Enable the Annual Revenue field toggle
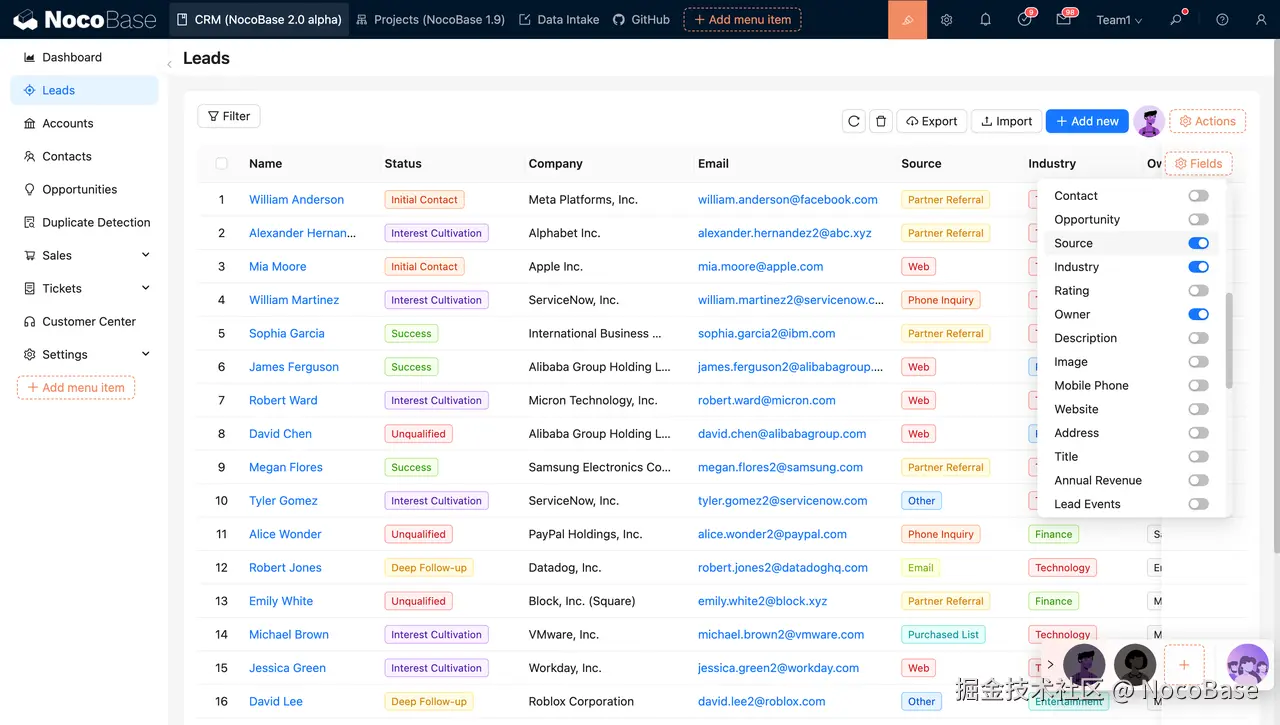 pos(1198,480)
